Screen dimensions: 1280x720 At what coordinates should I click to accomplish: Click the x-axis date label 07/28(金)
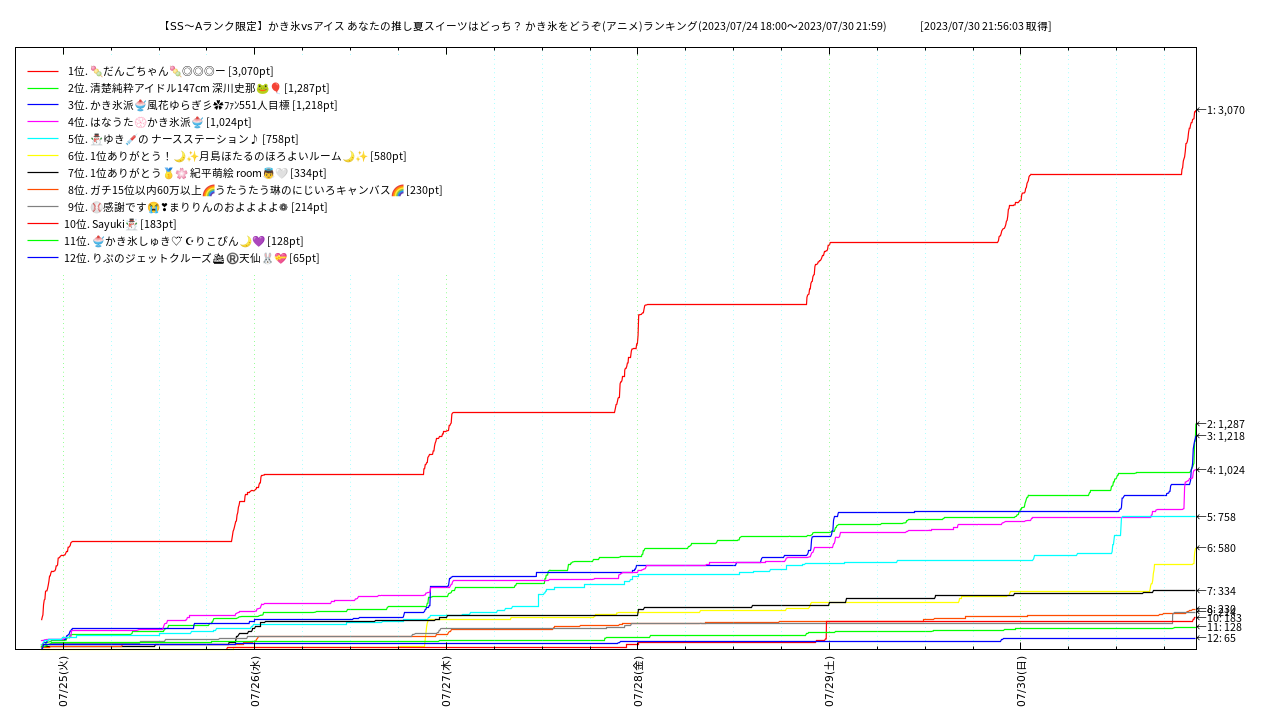point(638,682)
